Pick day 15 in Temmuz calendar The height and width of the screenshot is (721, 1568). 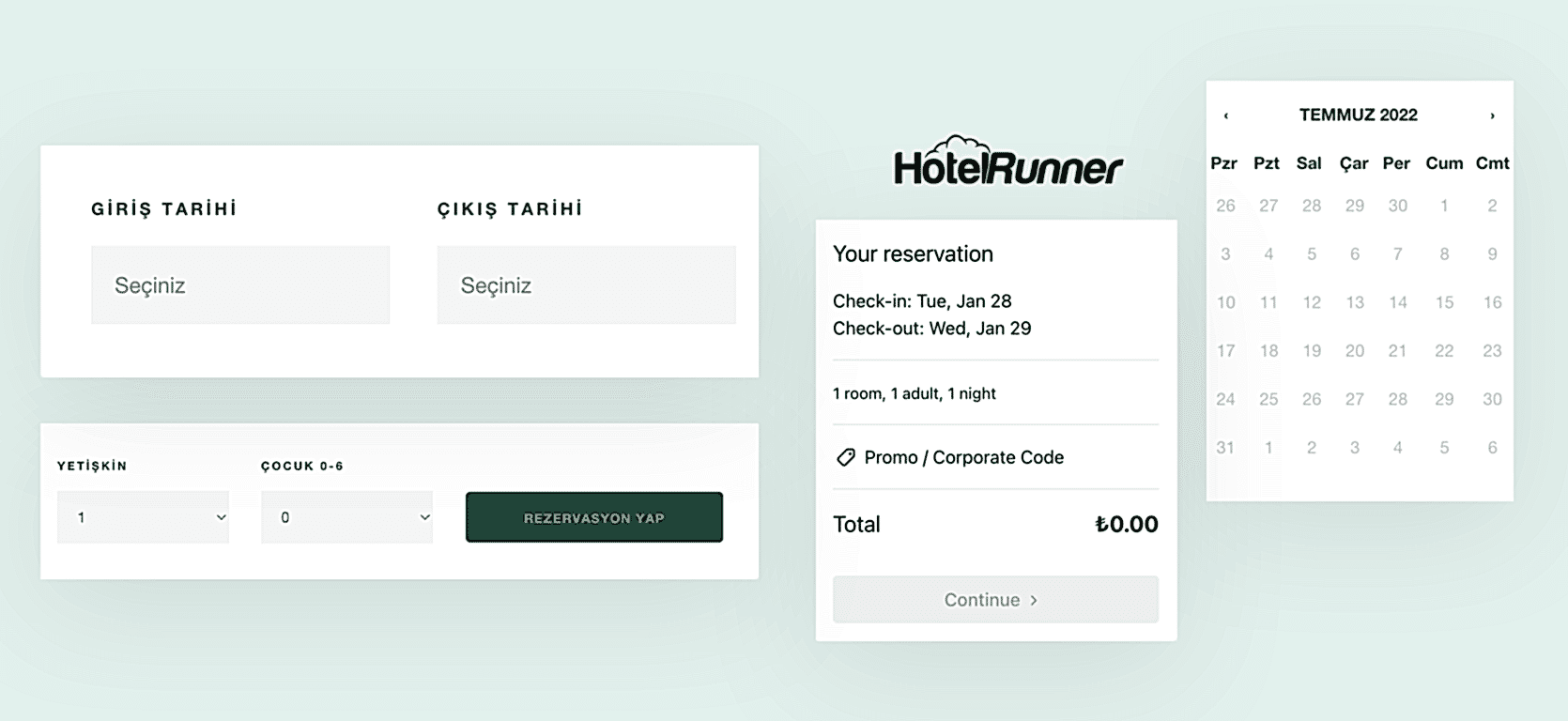click(x=1444, y=302)
